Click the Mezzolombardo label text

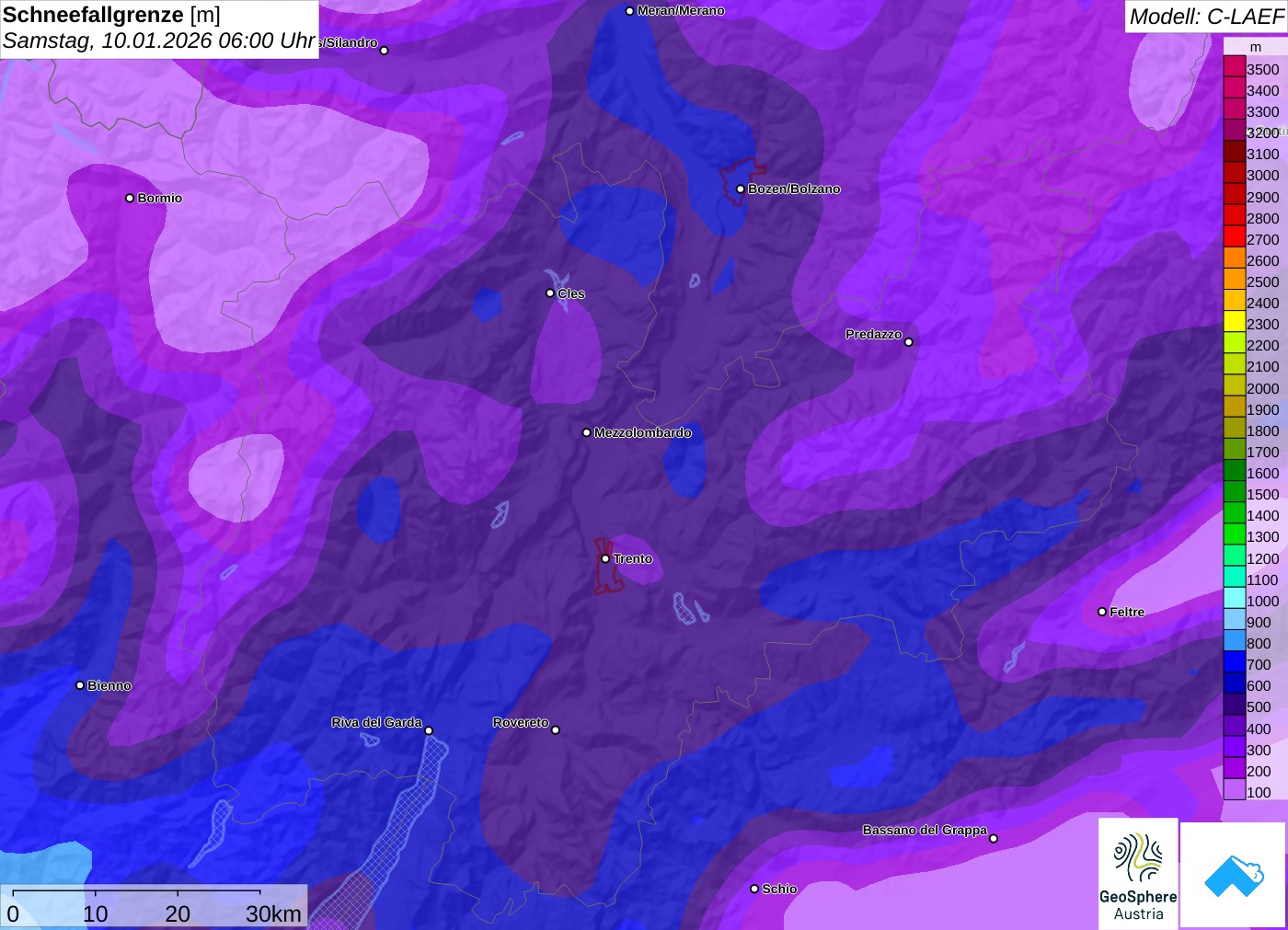[642, 433]
